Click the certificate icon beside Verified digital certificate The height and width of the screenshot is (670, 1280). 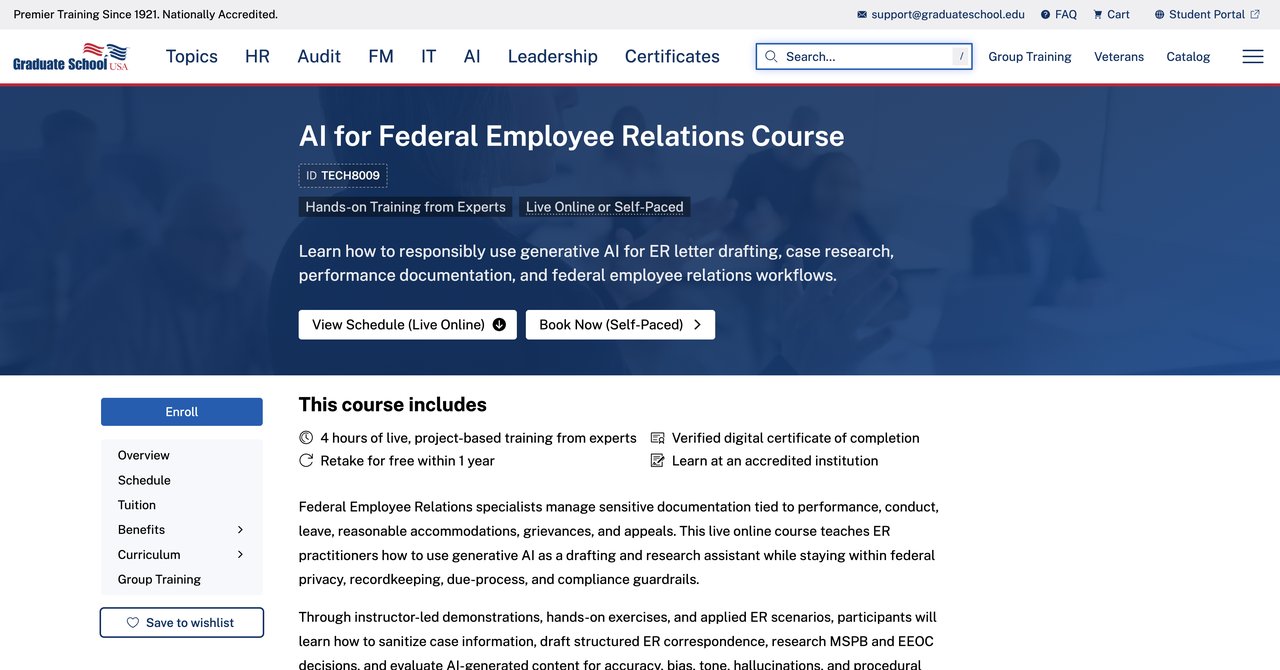658,438
